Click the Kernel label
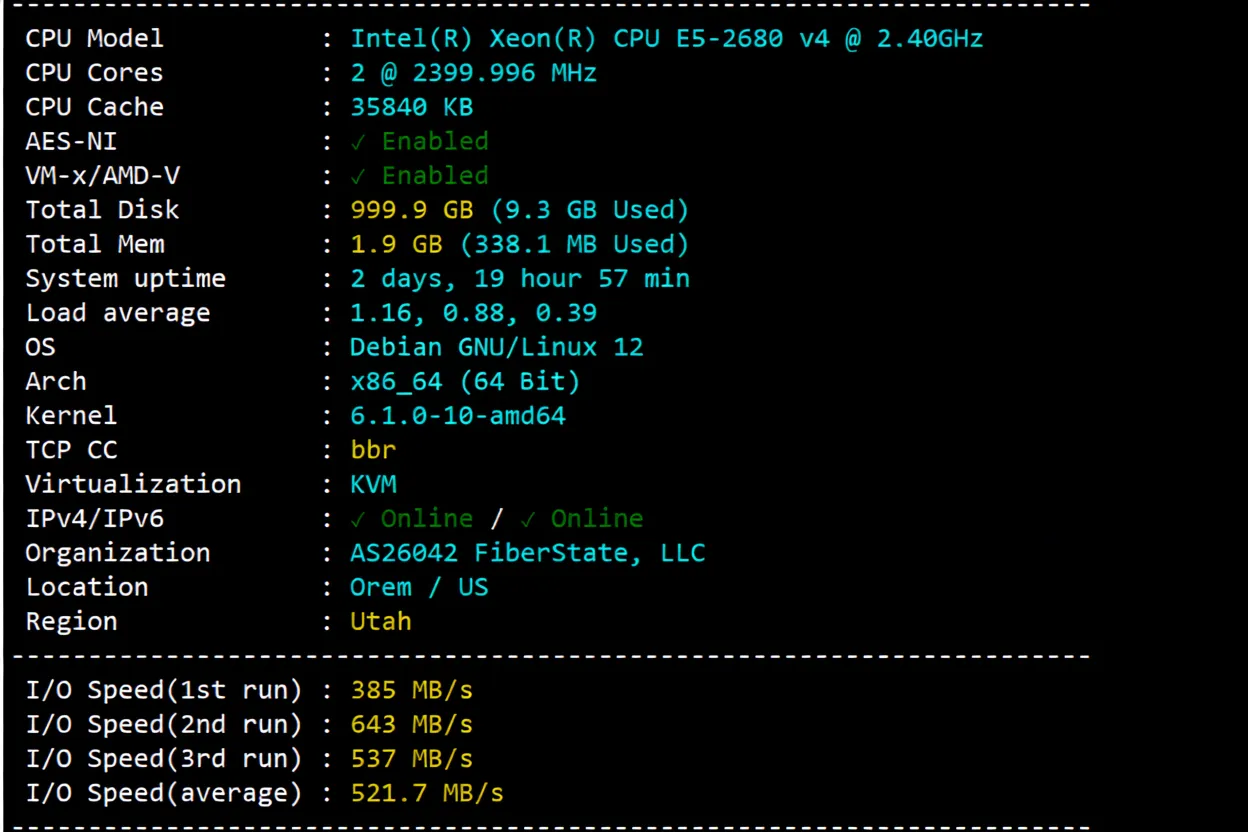1248x832 pixels. point(71,415)
